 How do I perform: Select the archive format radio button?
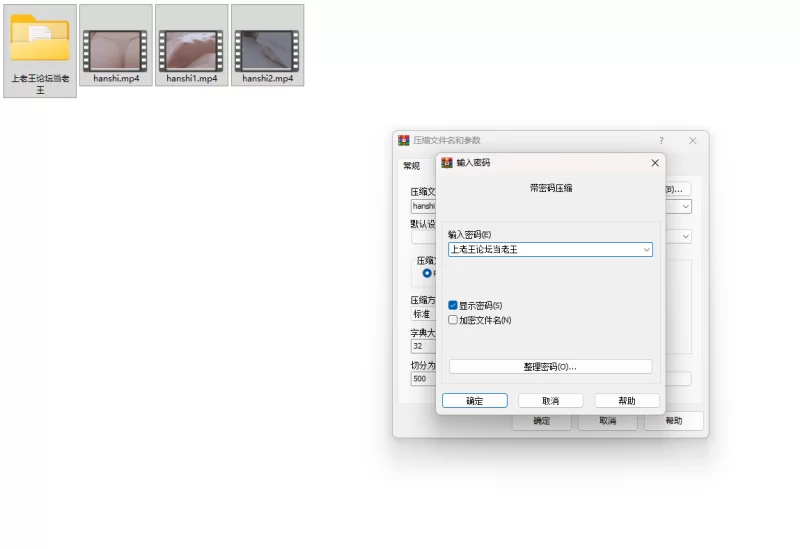[x=427, y=273]
